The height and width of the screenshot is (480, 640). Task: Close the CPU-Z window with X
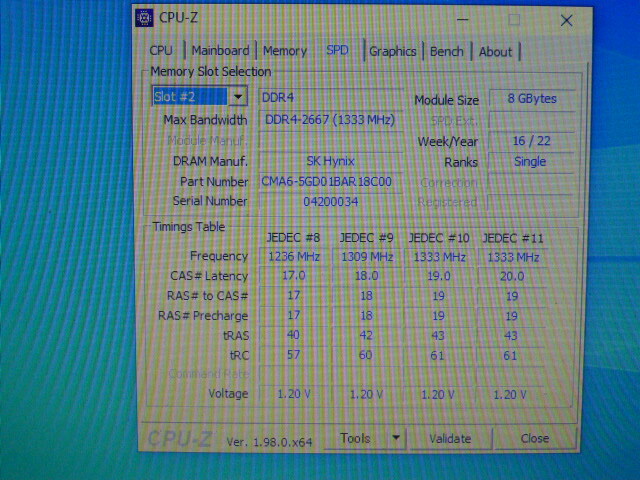567,20
